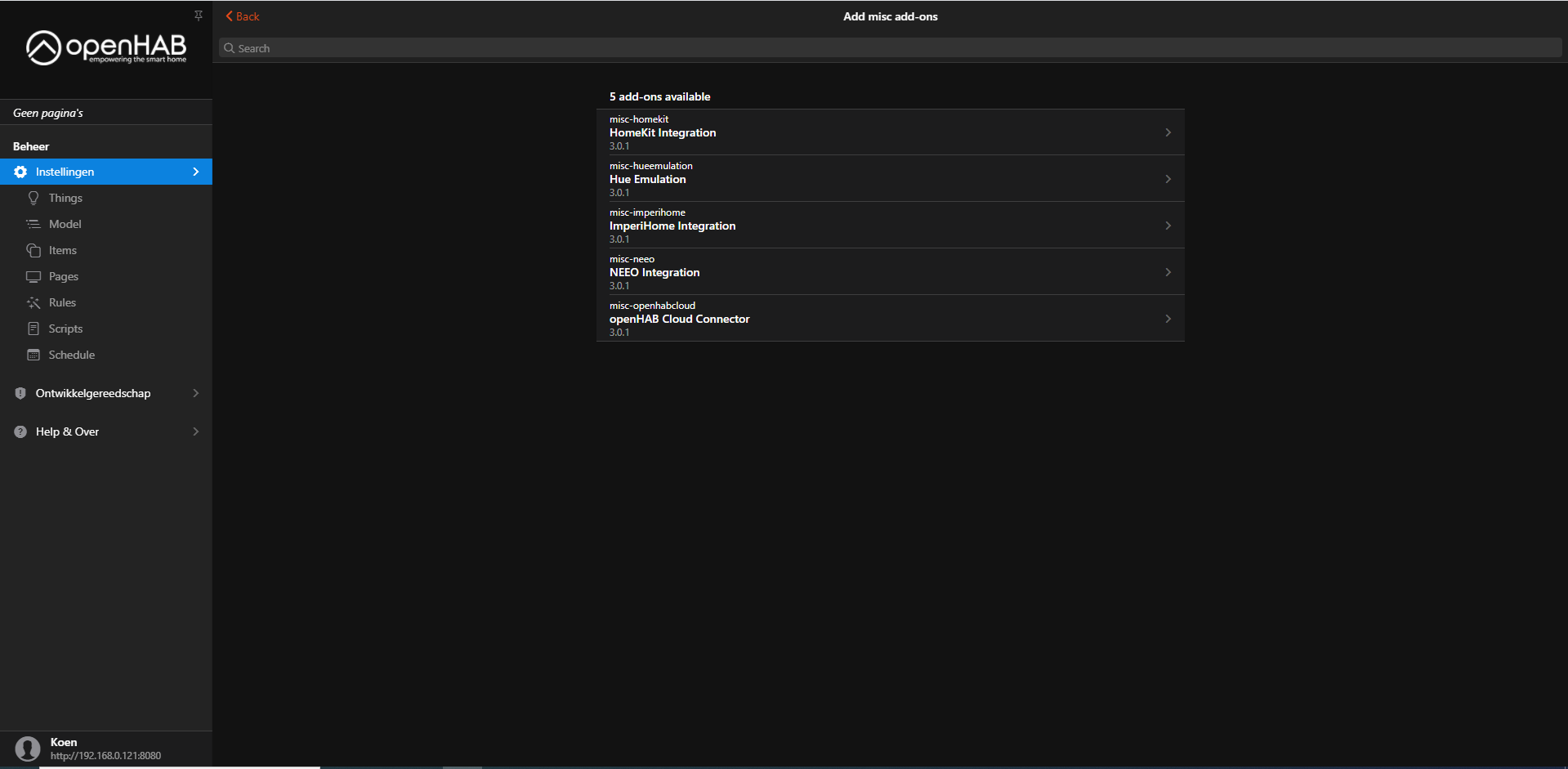Click version 3.0.1 under HomeKit Integration
Screen dimensions: 1568x769
tap(619, 146)
